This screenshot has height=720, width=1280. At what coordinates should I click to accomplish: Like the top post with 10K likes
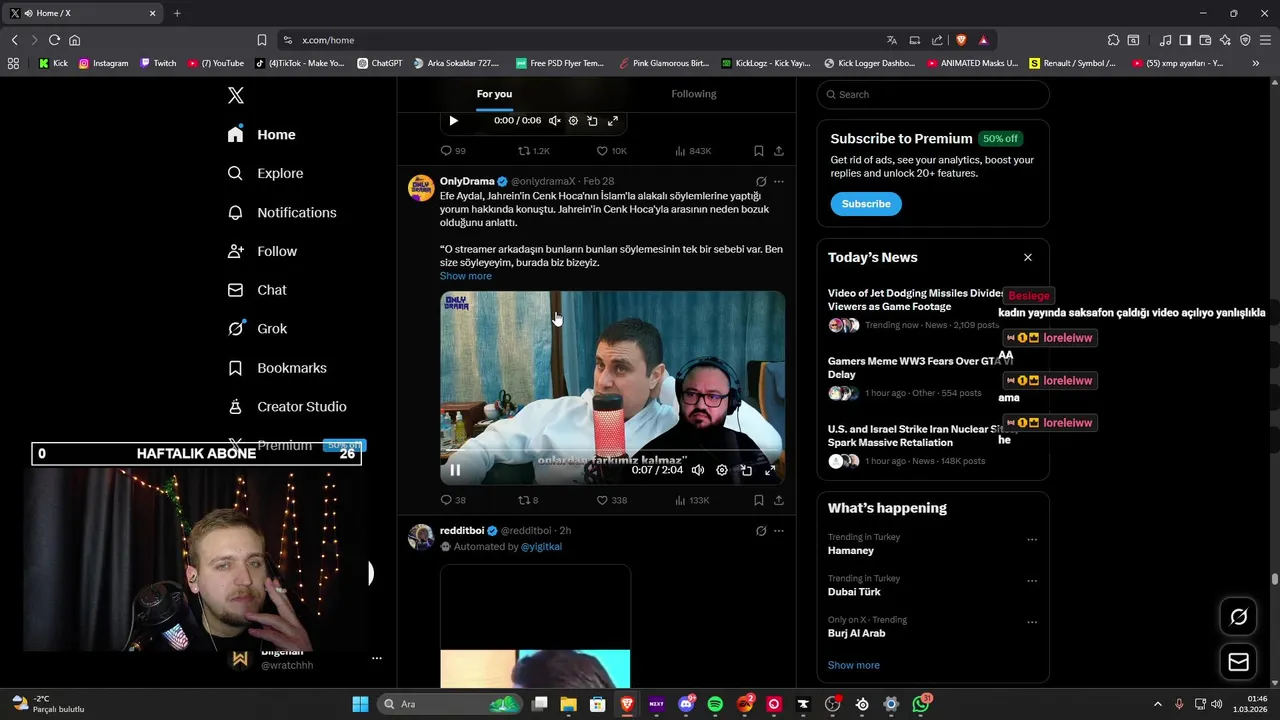click(611, 151)
